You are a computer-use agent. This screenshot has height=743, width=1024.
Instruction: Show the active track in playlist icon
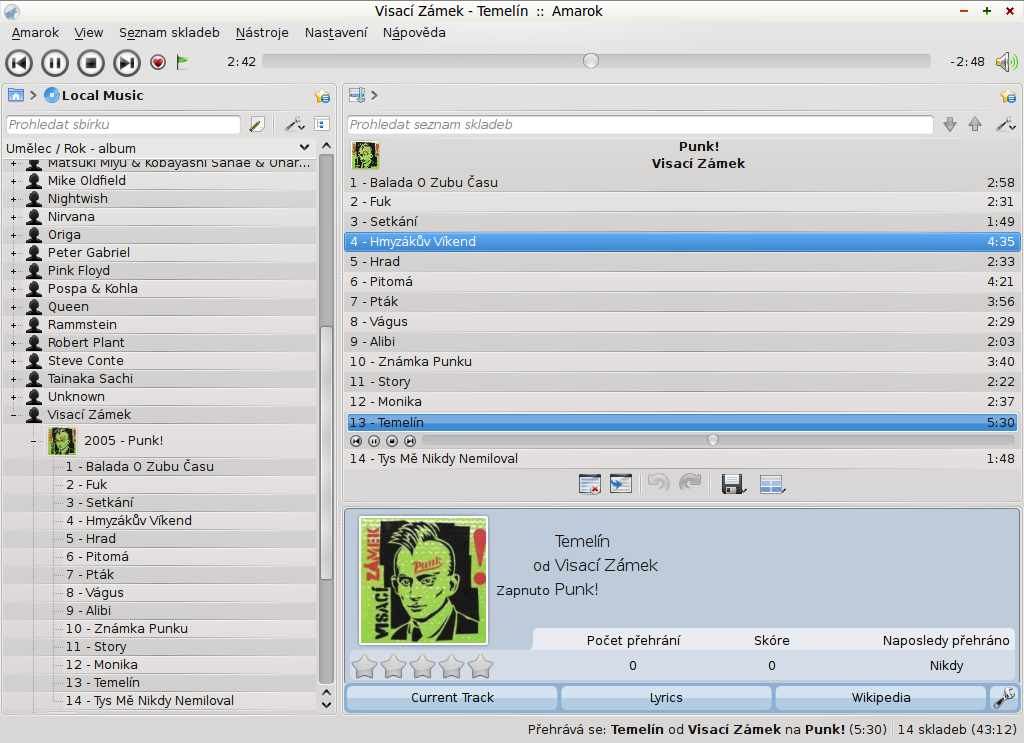click(620, 484)
